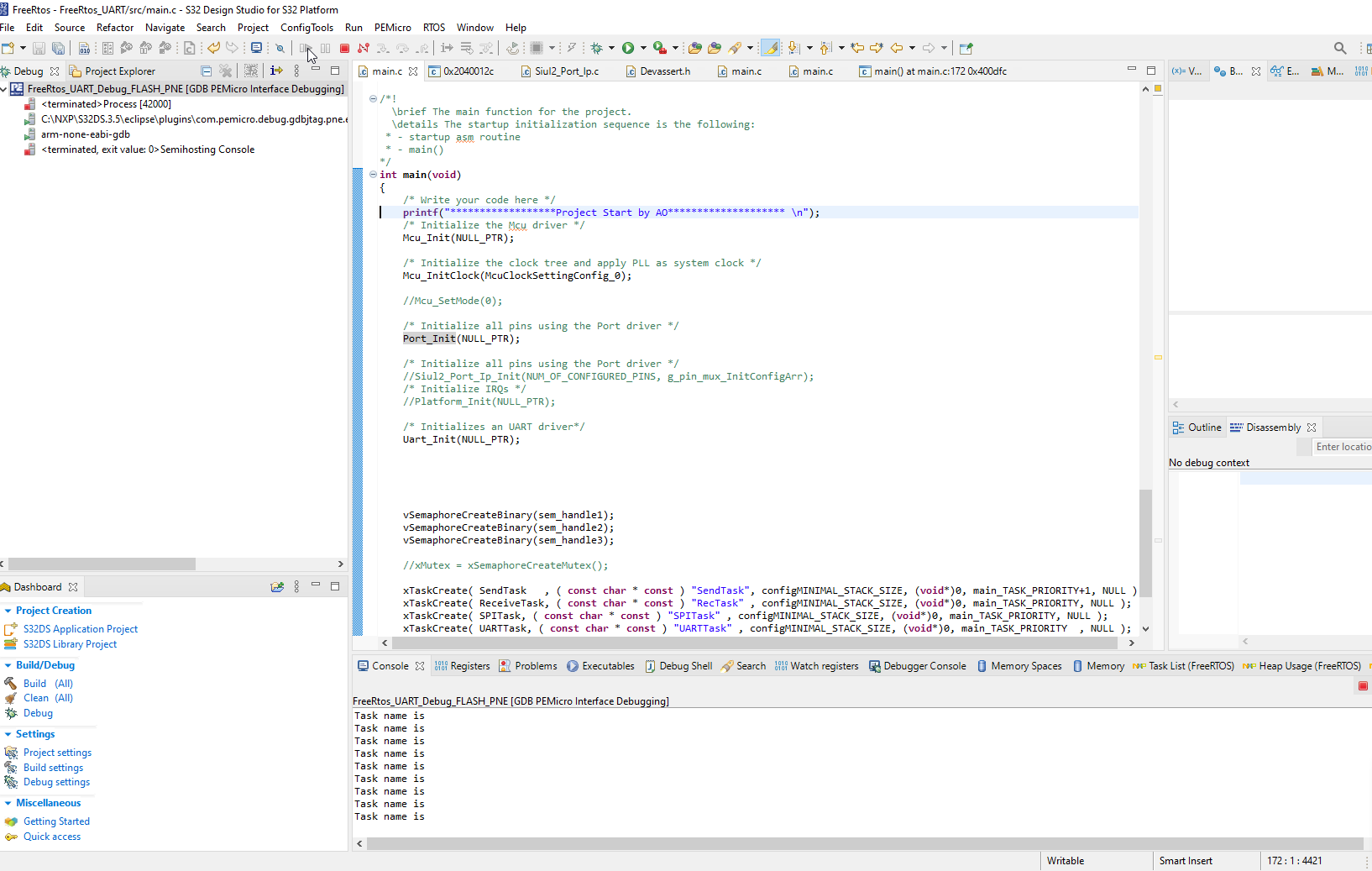Image resolution: width=1372 pixels, height=871 pixels.
Task: Suspend the program with the Pause icon
Action: (325, 48)
